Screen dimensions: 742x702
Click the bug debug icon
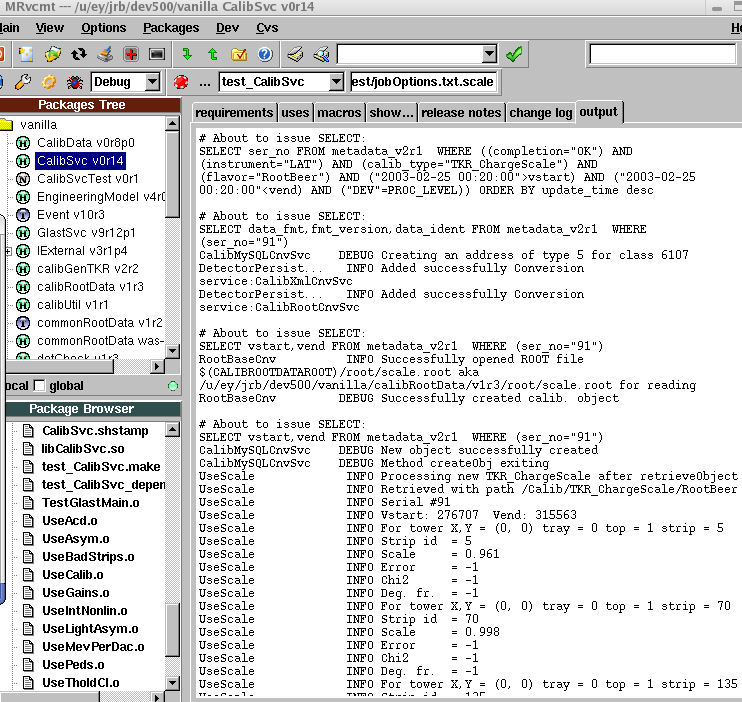(x=74, y=82)
